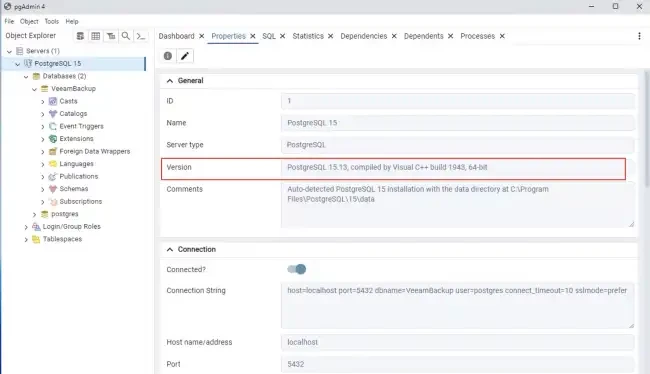Click the Login/Group Roles icon

36,227
